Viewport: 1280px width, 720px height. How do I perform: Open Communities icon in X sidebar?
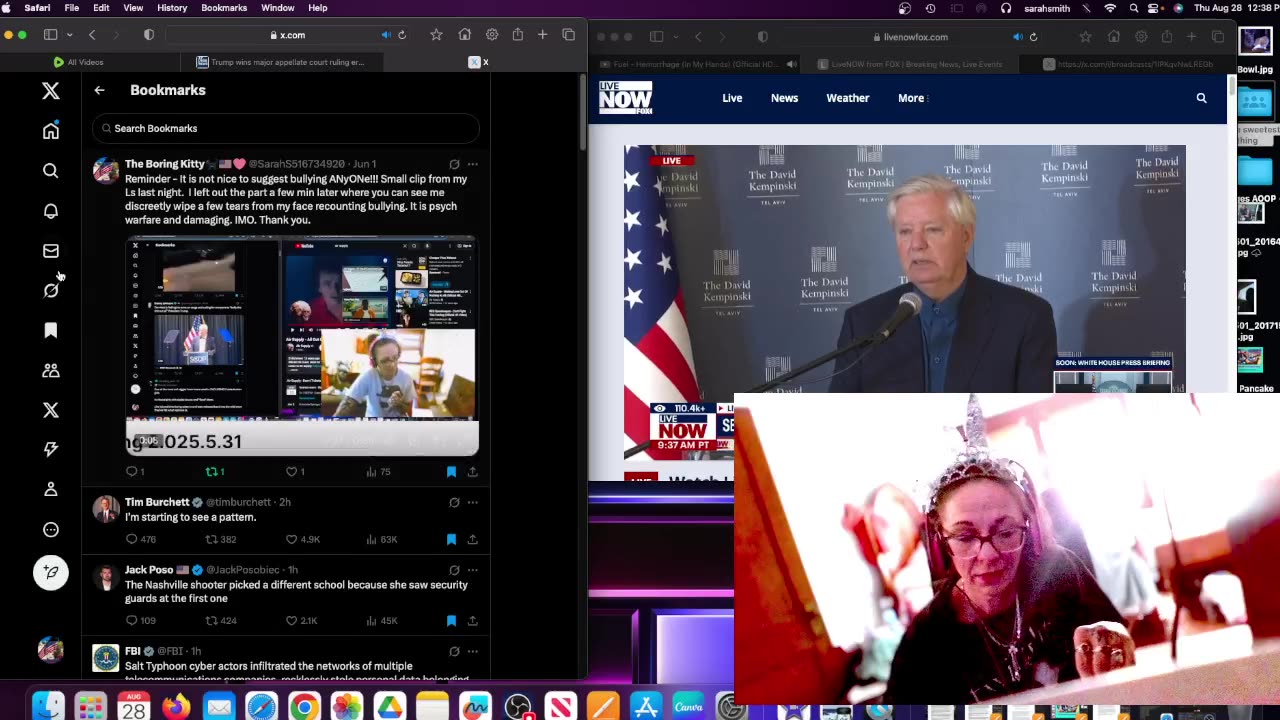pos(51,370)
